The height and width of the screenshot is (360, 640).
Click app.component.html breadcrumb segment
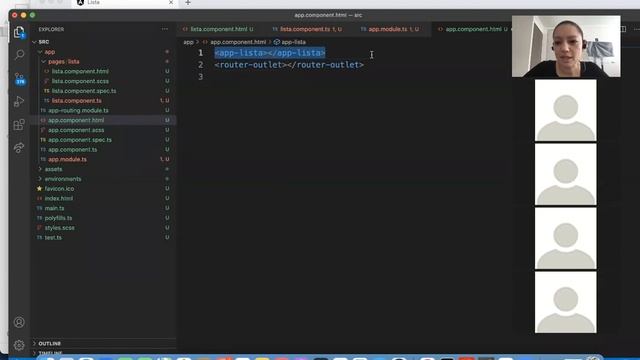tap(238, 42)
